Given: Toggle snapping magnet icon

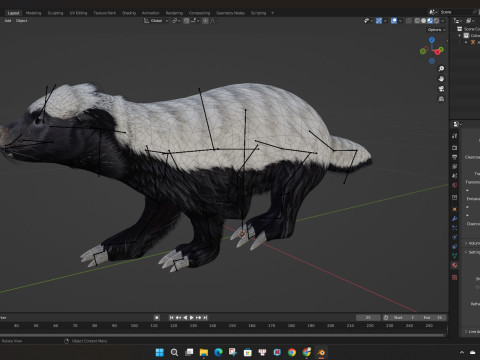Looking at the screenshot, I should pyautogui.click(x=186, y=21).
